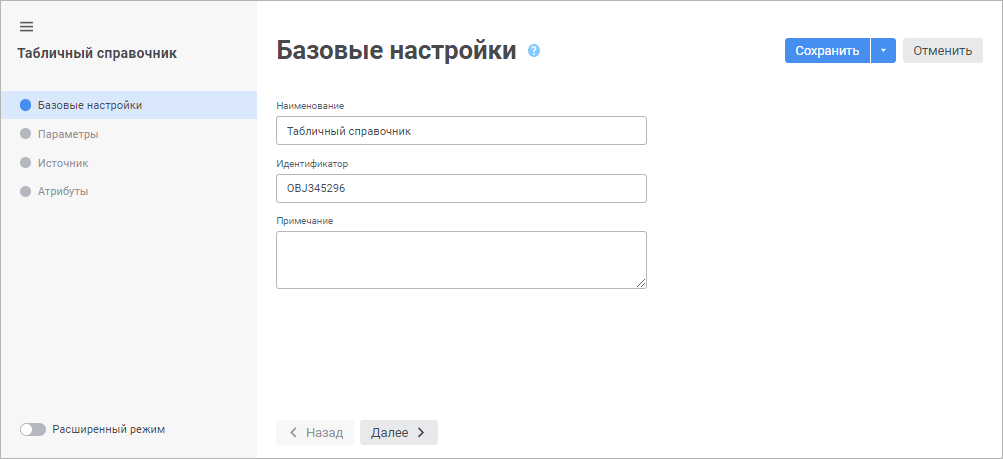Viewport: 1003px width, 459px height.
Task: Click the right chevron on Далее
Action: pyautogui.click(x=421, y=433)
